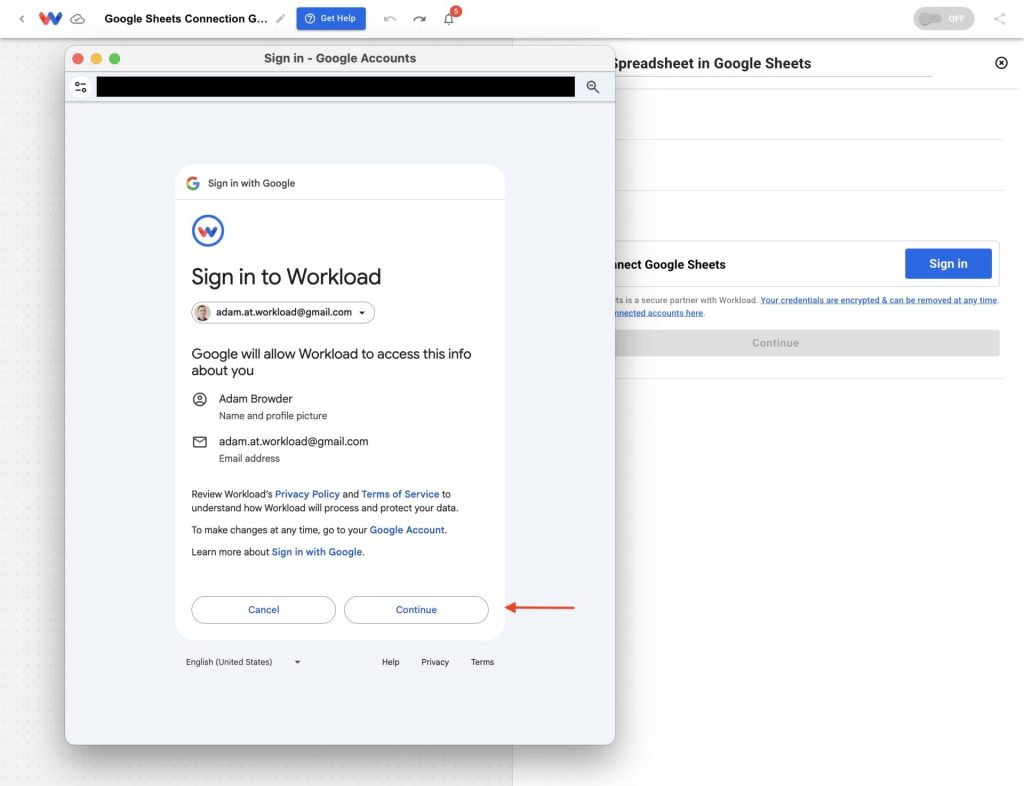
Task: Open Help footer link
Action: click(x=391, y=662)
